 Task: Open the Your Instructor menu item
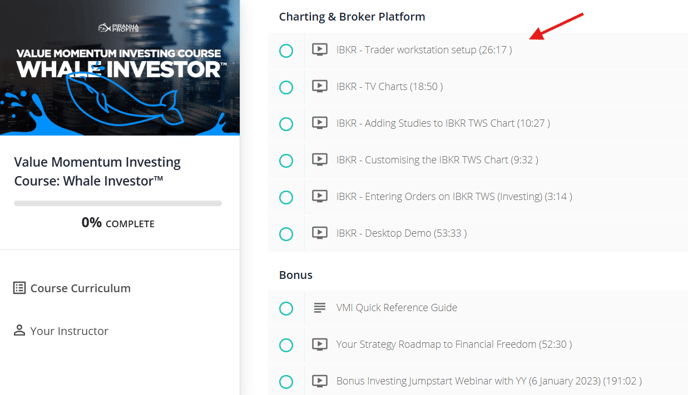tap(61, 331)
